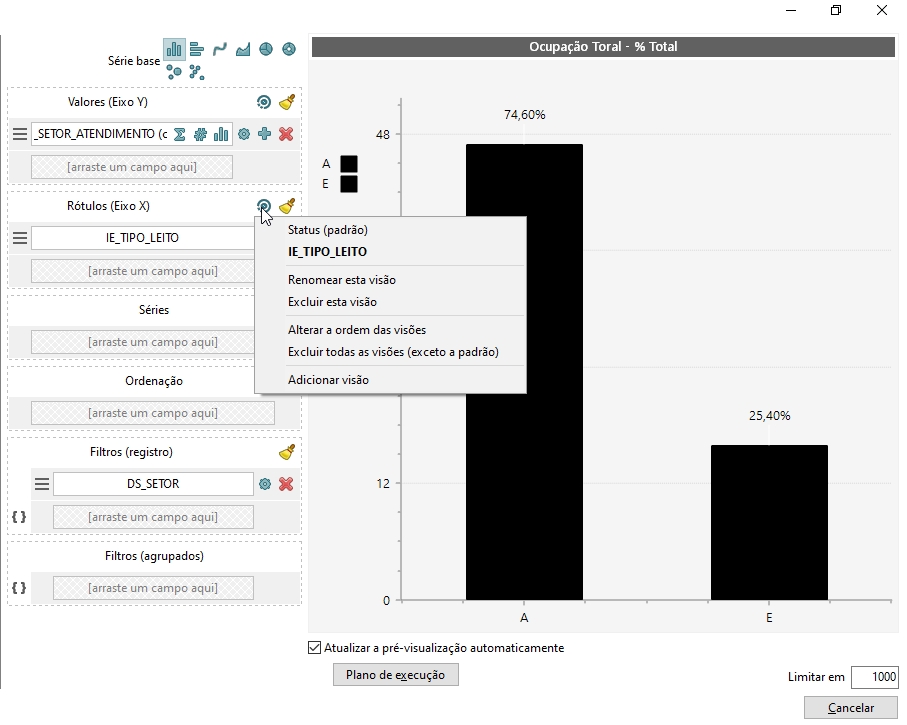Click curly braces beside Filtros (agrupados)
The image size is (907, 725).
[x=19, y=588]
